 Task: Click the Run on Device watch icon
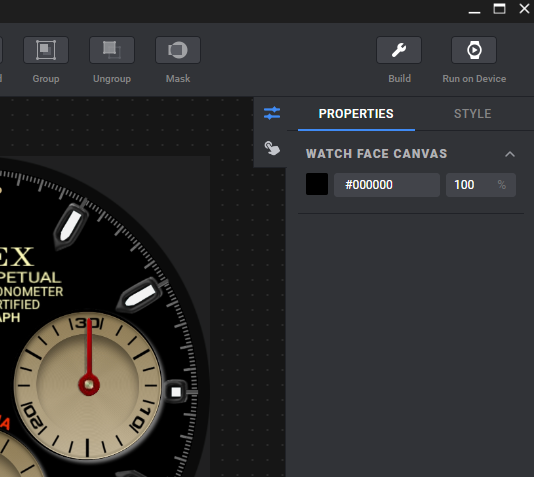pyautogui.click(x=474, y=50)
